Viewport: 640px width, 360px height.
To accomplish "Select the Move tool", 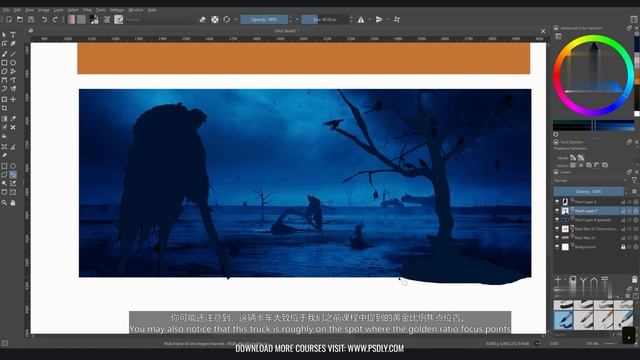I will [13, 99].
